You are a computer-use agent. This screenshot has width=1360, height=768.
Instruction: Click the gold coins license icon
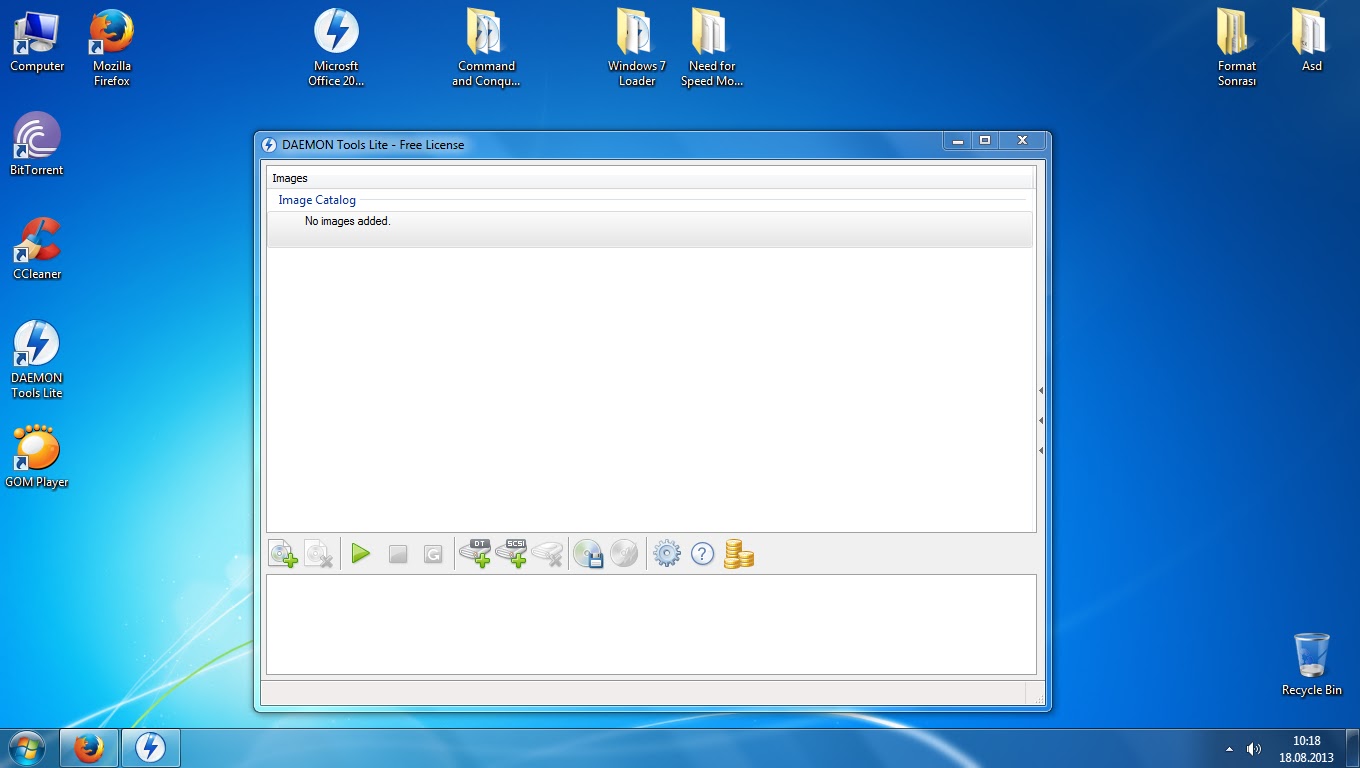click(x=738, y=554)
